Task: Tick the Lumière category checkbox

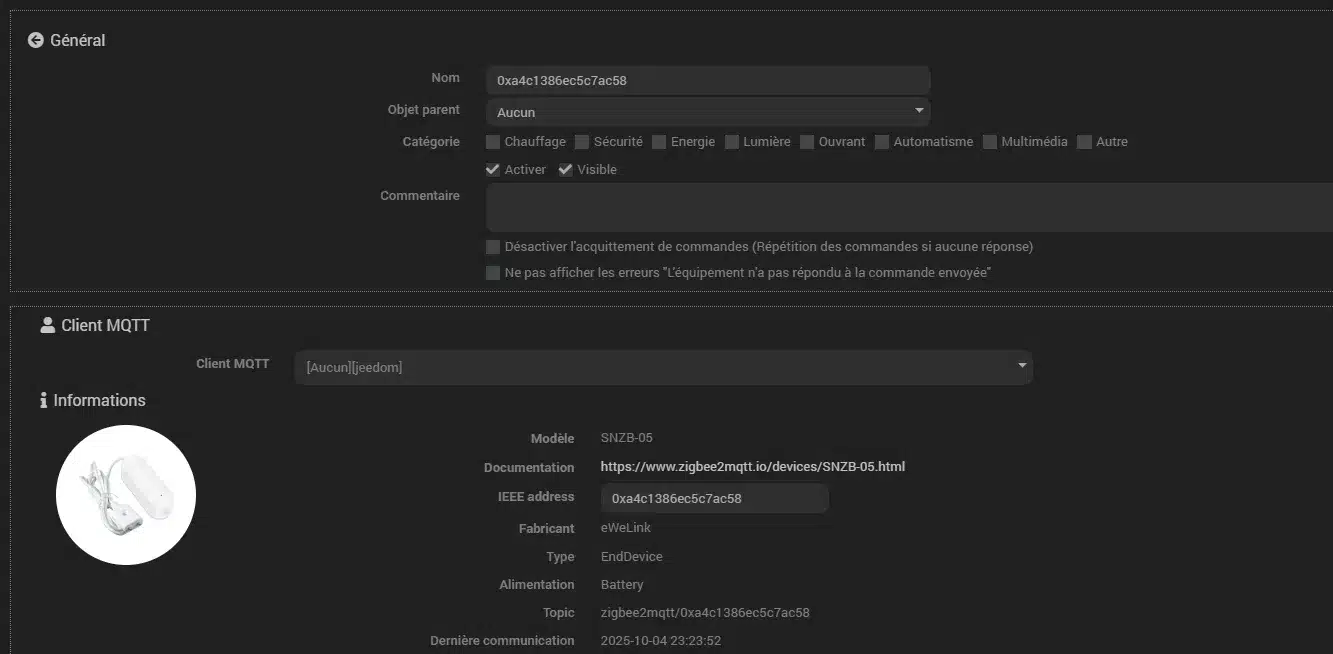Action: pyautogui.click(x=732, y=142)
